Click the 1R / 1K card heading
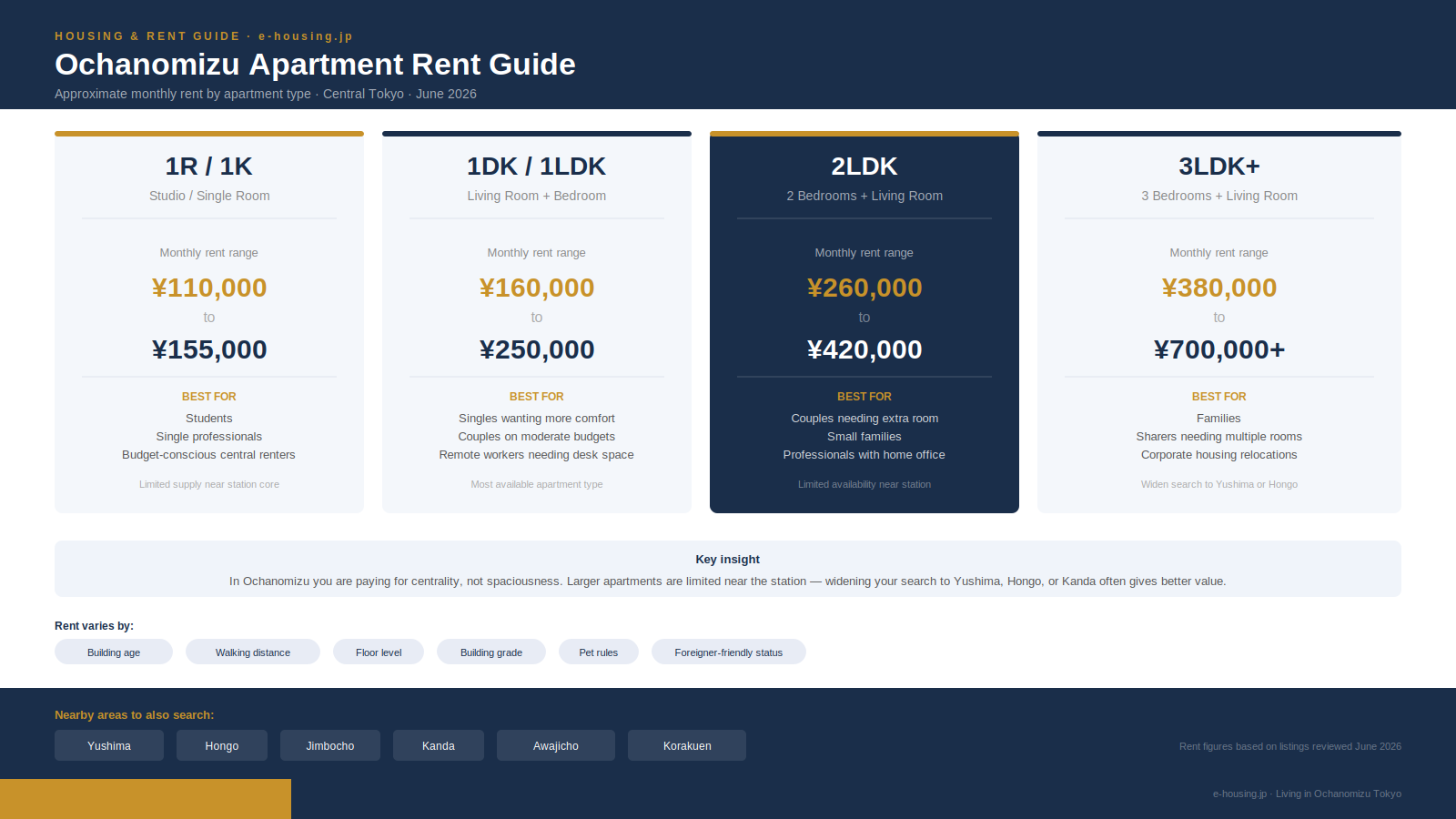 click(x=209, y=167)
